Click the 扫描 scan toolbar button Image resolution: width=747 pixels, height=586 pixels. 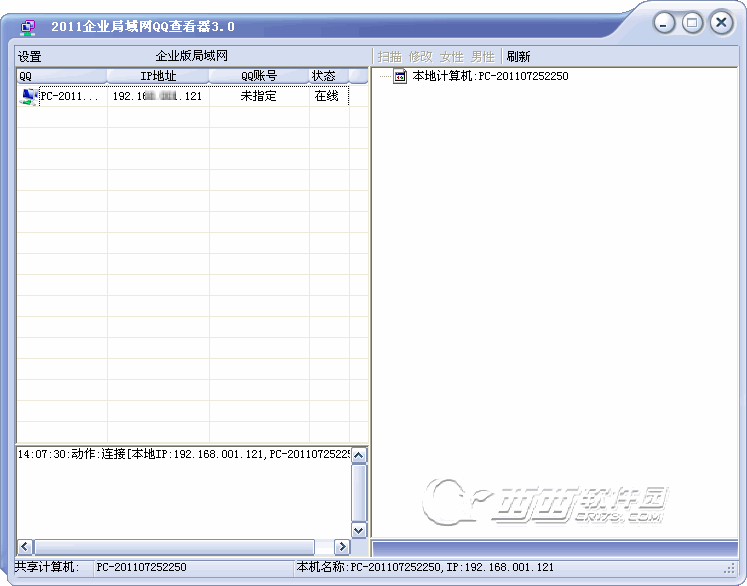pyautogui.click(x=390, y=57)
